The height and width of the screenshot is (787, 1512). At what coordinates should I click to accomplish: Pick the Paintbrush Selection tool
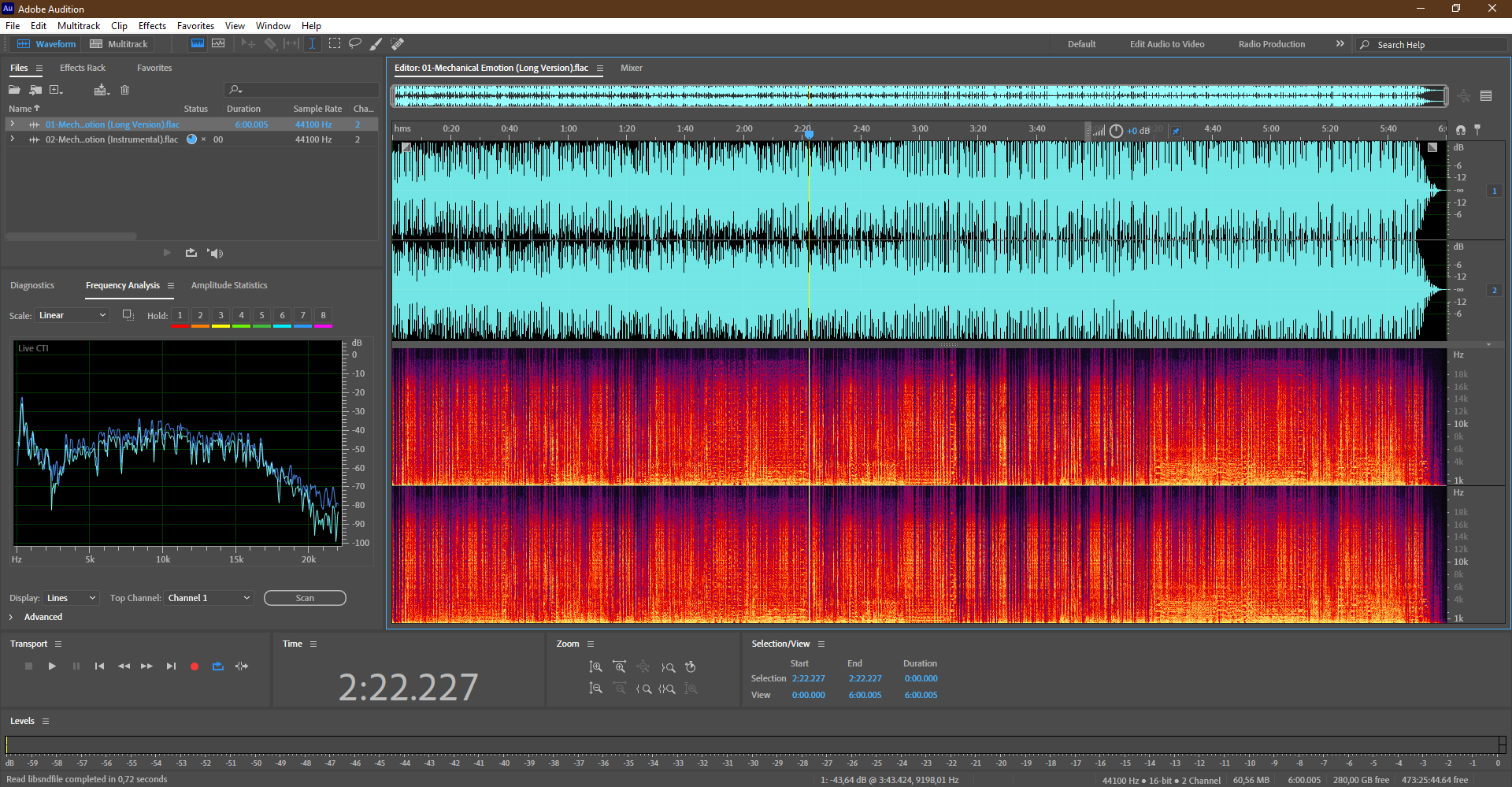(376, 43)
